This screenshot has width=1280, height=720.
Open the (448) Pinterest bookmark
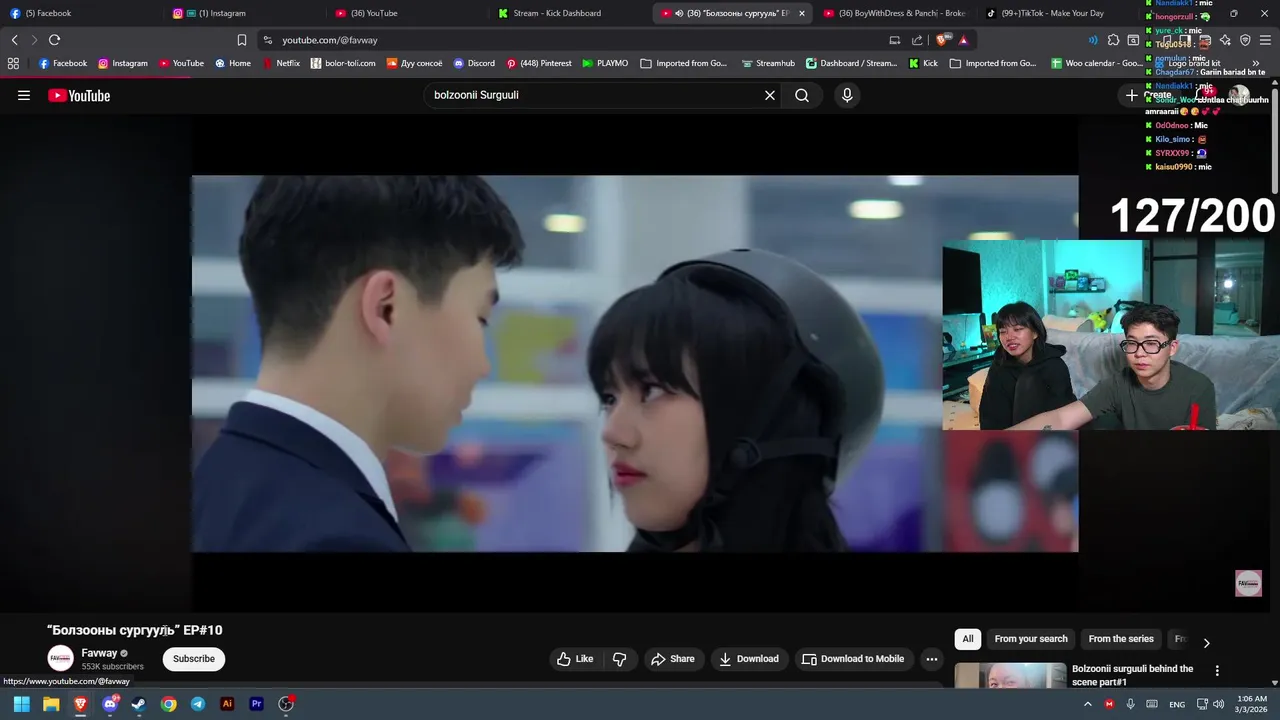[x=539, y=63]
